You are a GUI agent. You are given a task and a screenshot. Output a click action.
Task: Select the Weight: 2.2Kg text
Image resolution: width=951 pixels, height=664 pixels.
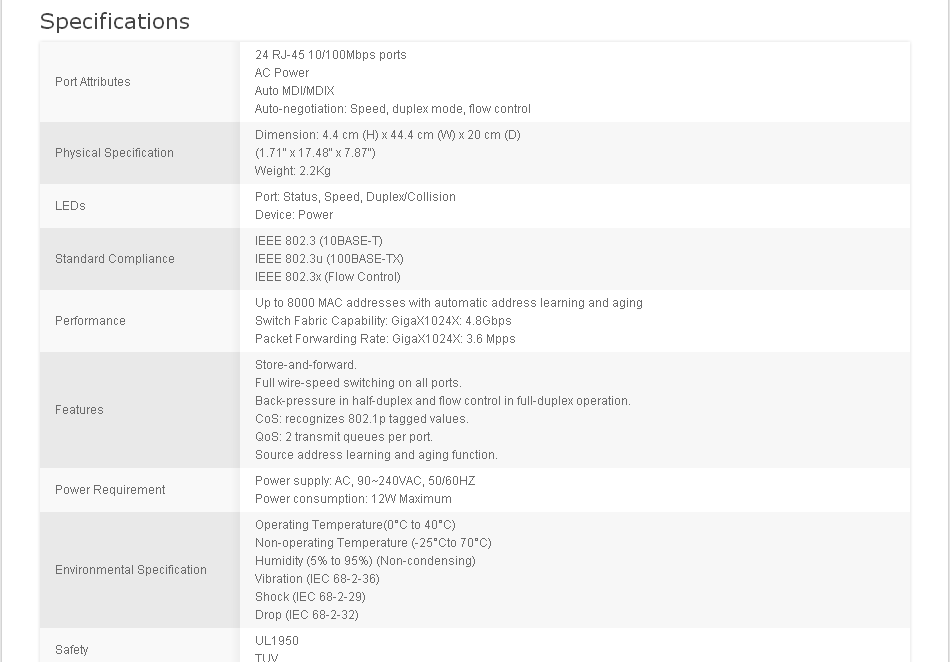tap(292, 171)
